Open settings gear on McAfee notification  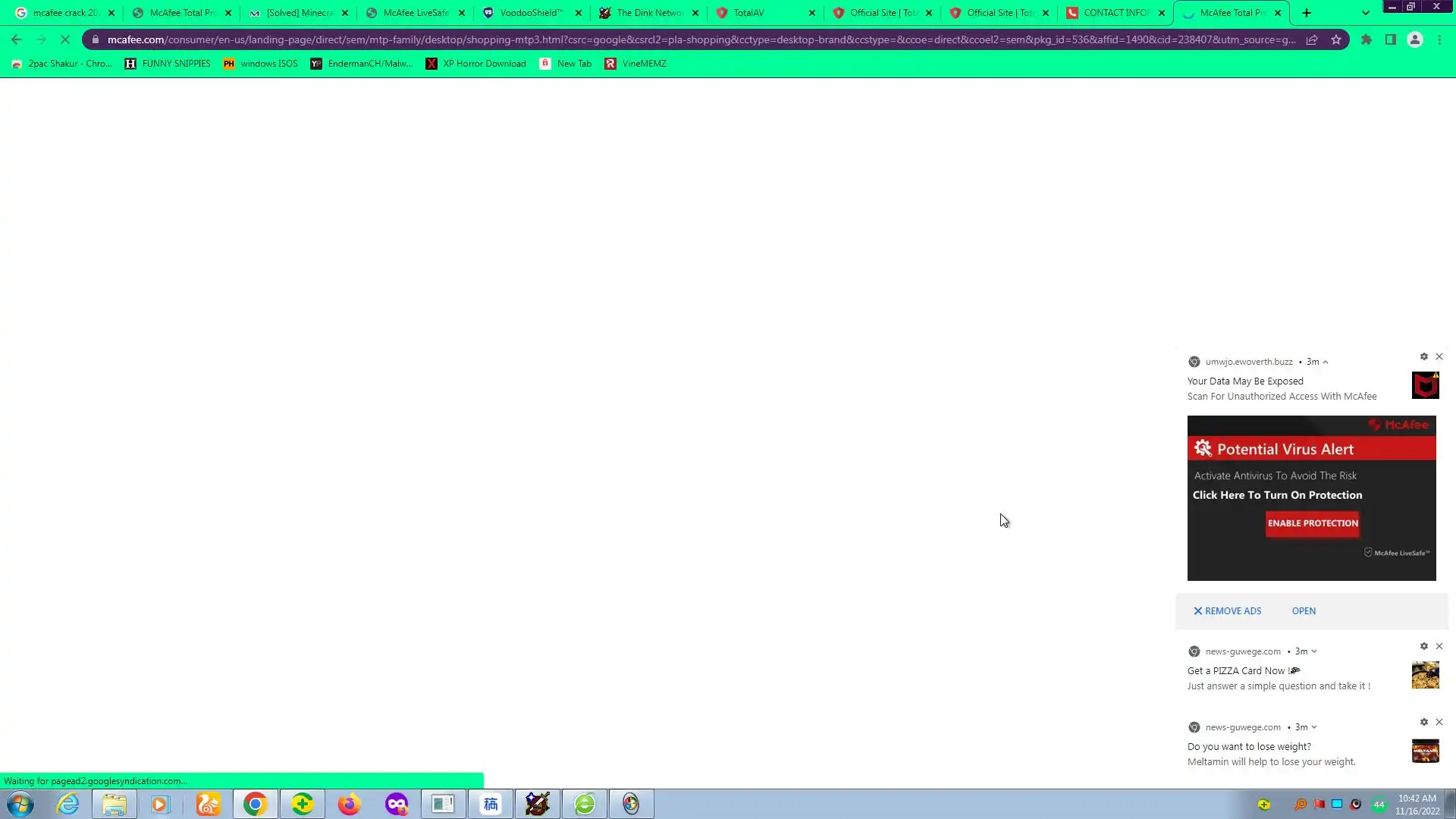[1423, 356]
